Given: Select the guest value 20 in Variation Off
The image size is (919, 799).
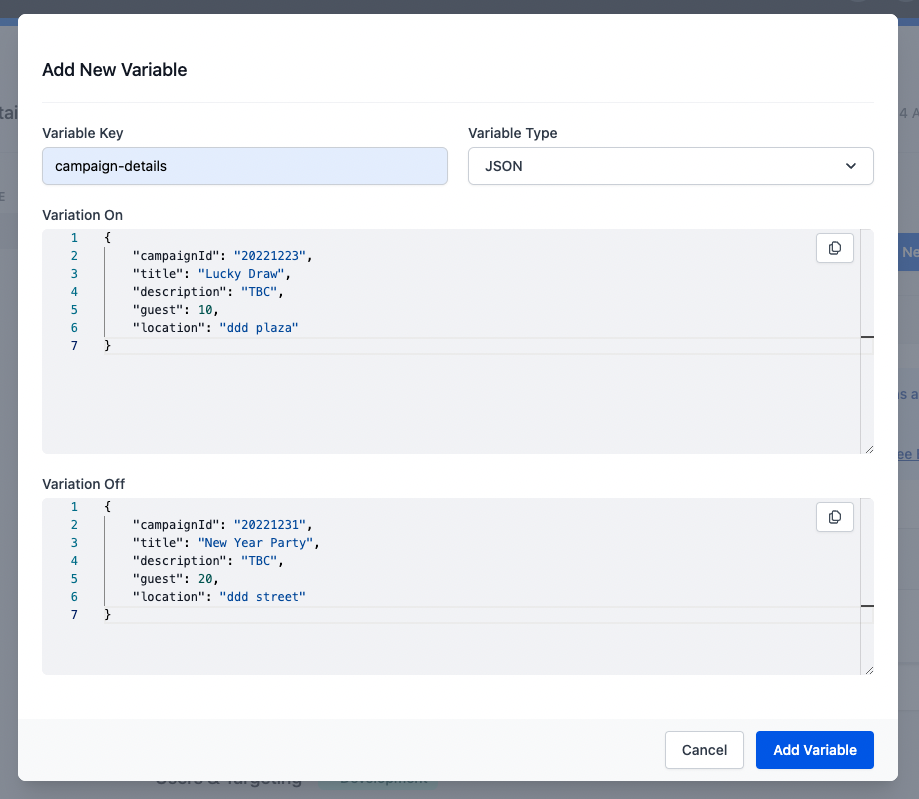Looking at the screenshot, I should coord(204,579).
